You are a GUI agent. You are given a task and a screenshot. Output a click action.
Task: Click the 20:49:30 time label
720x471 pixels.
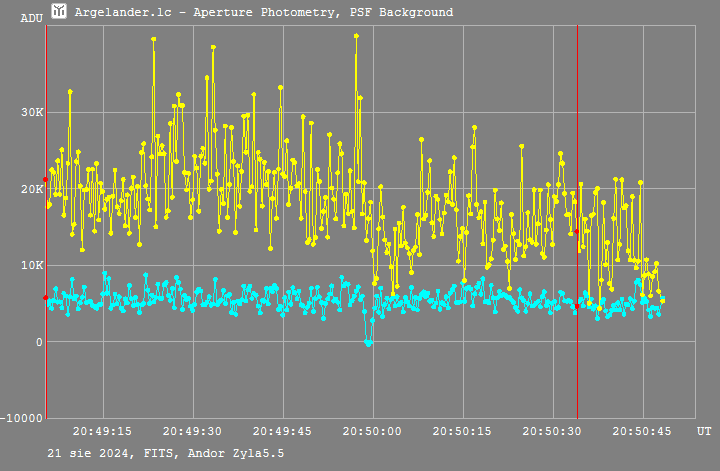(192, 432)
